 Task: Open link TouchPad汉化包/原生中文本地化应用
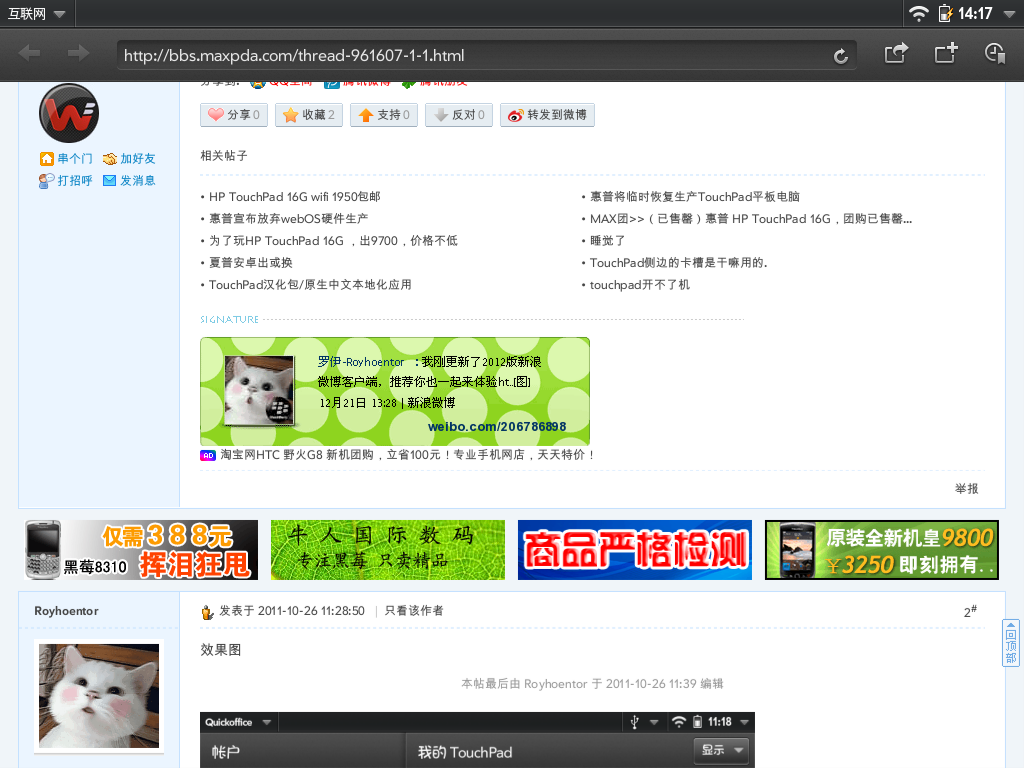click(310, 285)
